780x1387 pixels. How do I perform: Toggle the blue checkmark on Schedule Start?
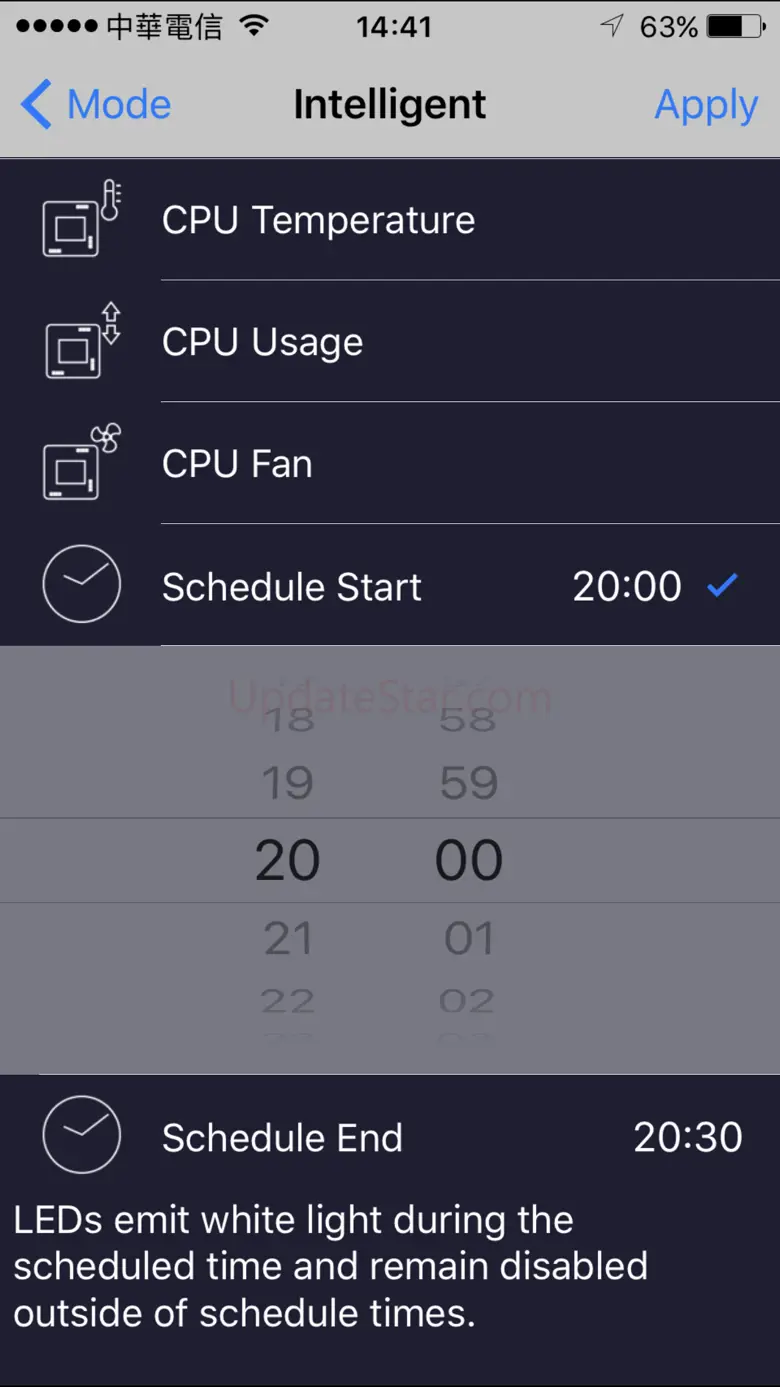pos(722,586)
